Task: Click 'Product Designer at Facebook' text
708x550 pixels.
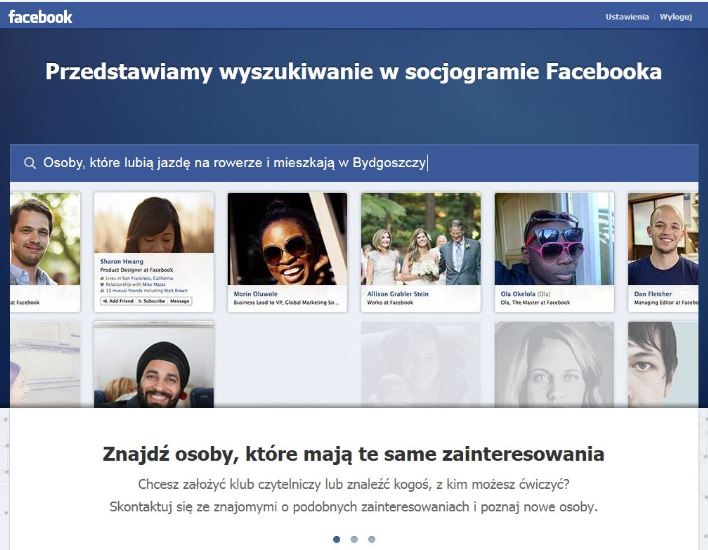Action: click(137, 270)
